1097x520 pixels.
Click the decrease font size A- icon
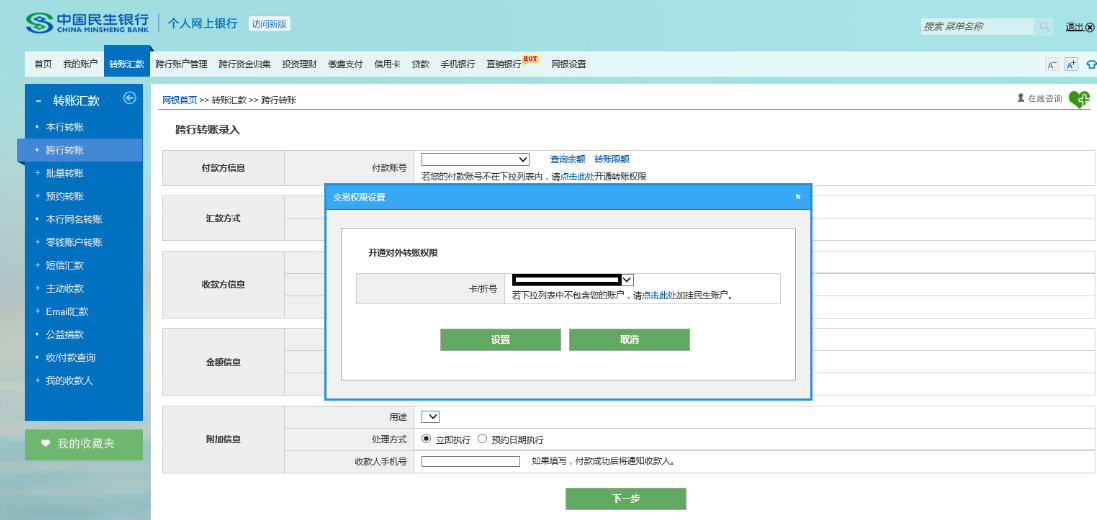[1052, 64]
